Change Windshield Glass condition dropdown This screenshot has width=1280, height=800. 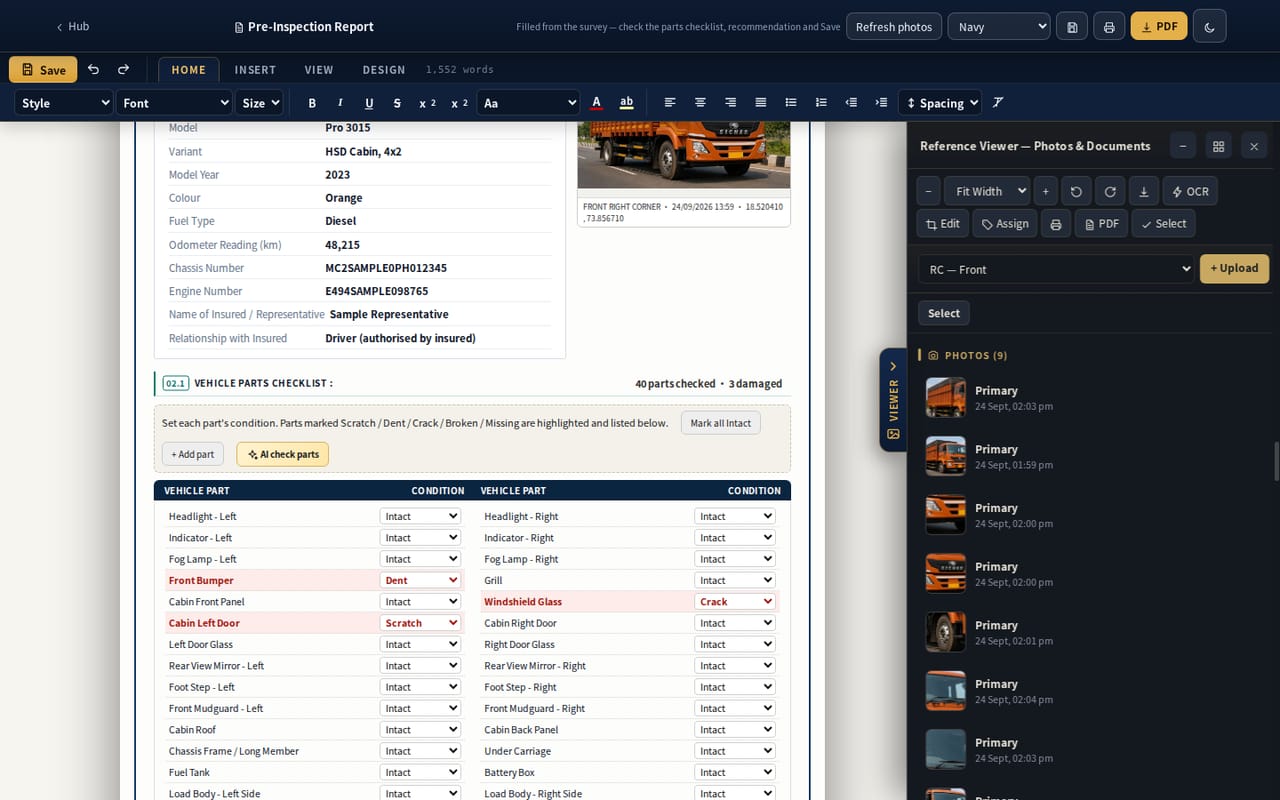pyautogui.click(x=735, y=602)
